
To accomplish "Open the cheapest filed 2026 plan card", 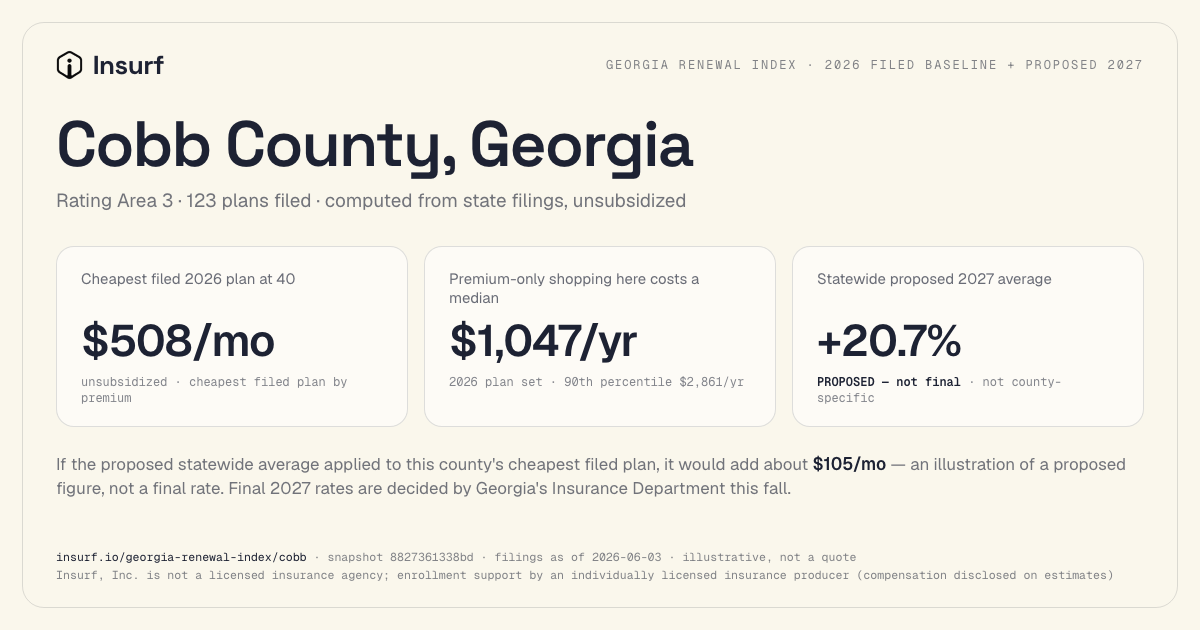I will (232, 337).
